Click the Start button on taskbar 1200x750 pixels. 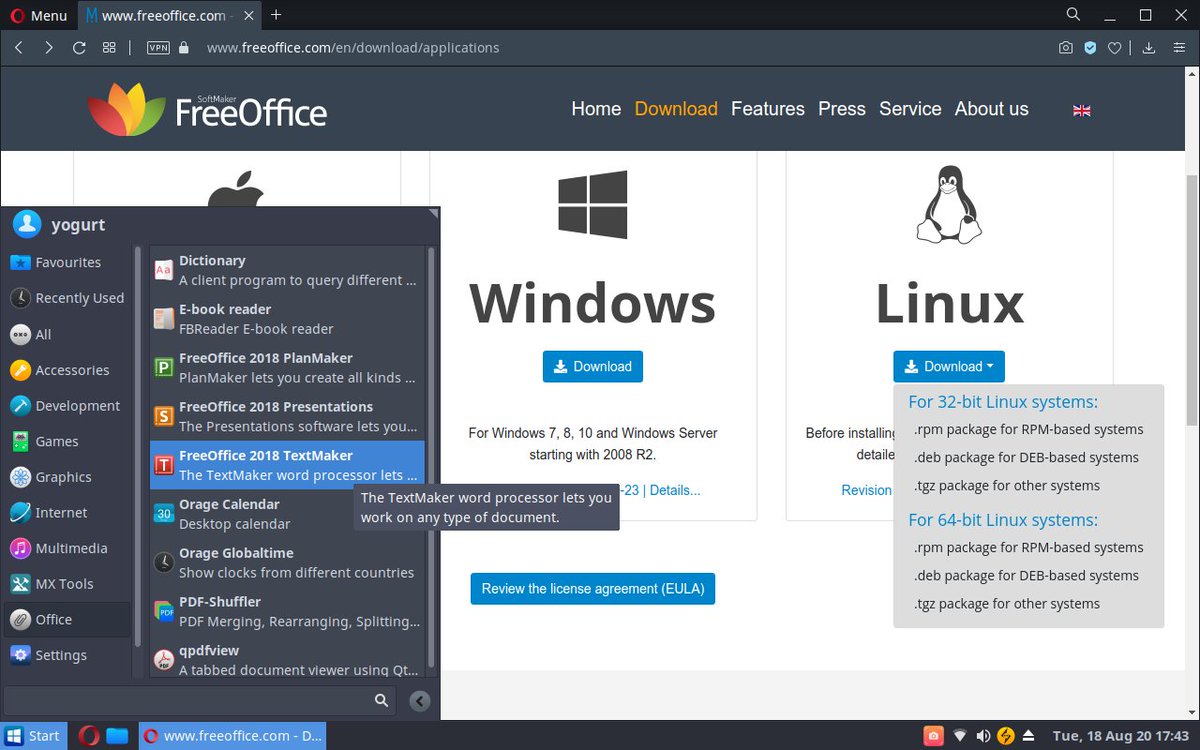[x=34, y=736]
